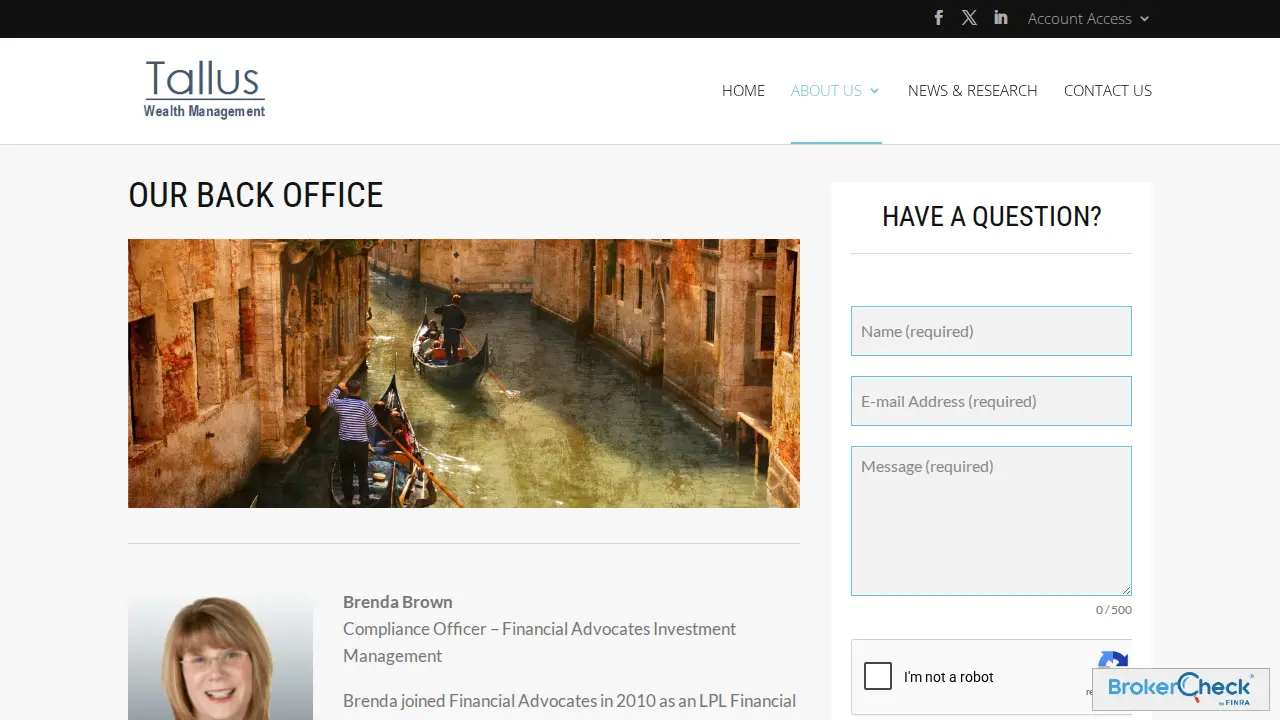Select the Brenda Brown name text

[x=398, y=602]
